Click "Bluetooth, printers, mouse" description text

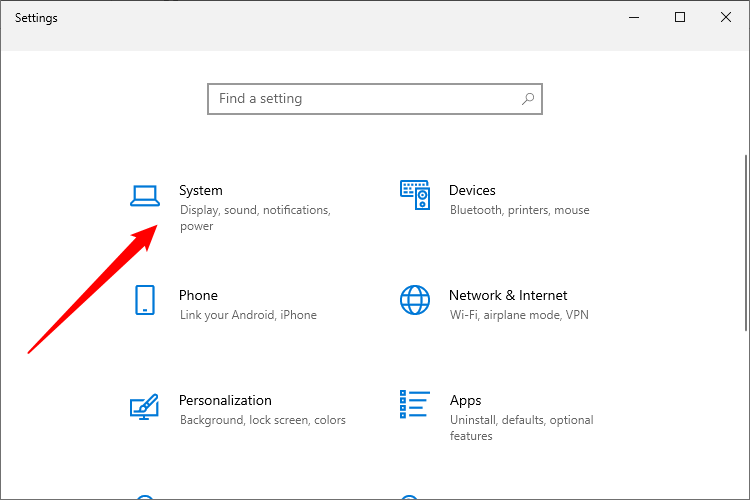(x=519, y=210)
